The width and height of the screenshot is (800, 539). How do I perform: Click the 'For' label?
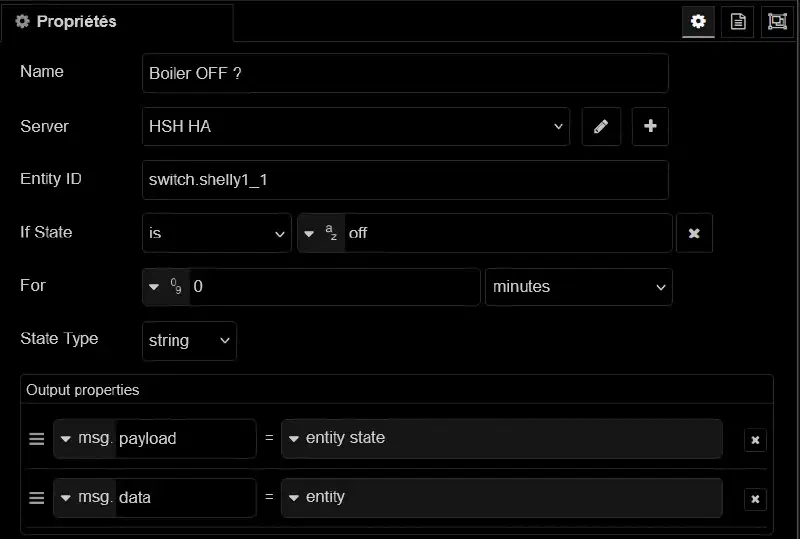(33, 285)
